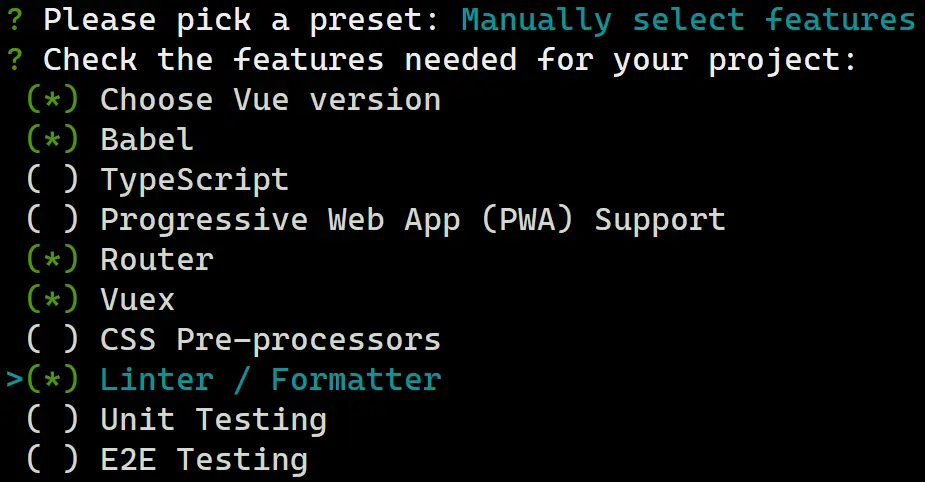
Task: Click the 'Manually select features' preset answer
Action: 688,20
